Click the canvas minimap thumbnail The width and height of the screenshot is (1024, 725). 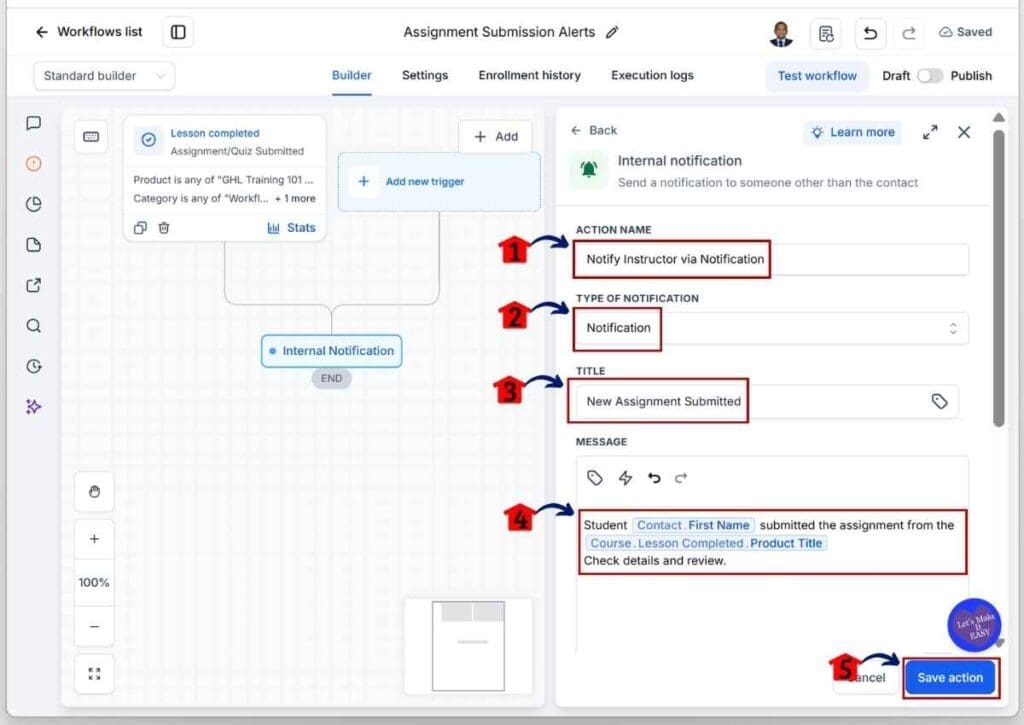468,646
